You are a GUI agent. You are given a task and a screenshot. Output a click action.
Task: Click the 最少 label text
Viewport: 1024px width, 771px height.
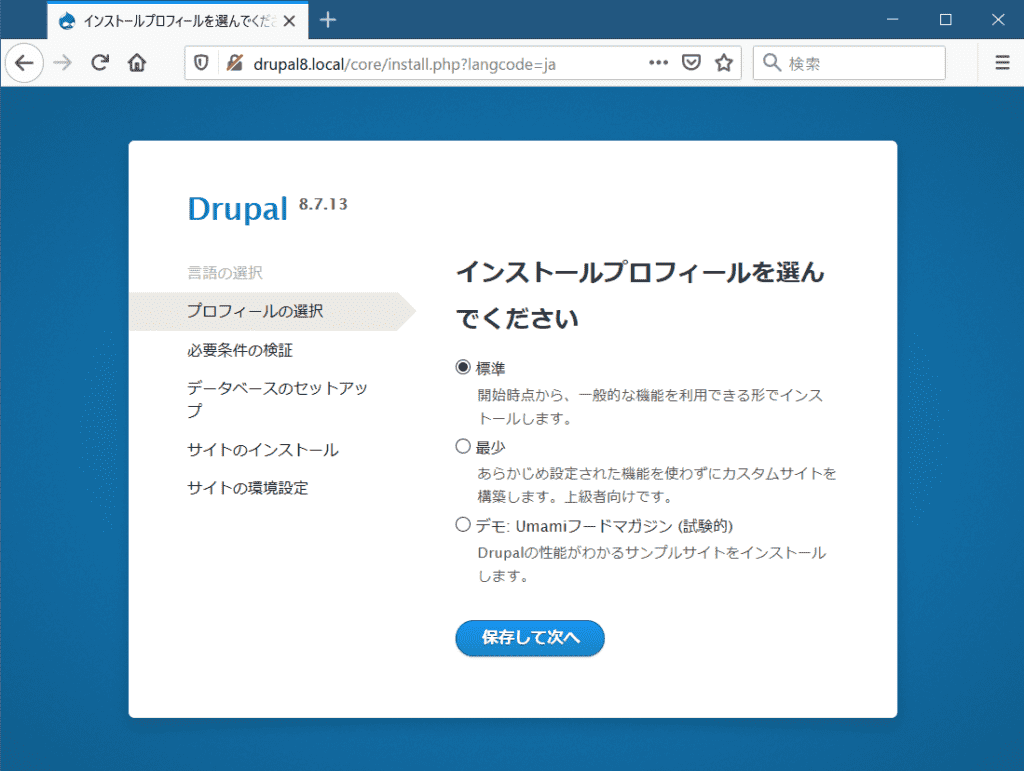pyautogui.click(x=490, y=448)
